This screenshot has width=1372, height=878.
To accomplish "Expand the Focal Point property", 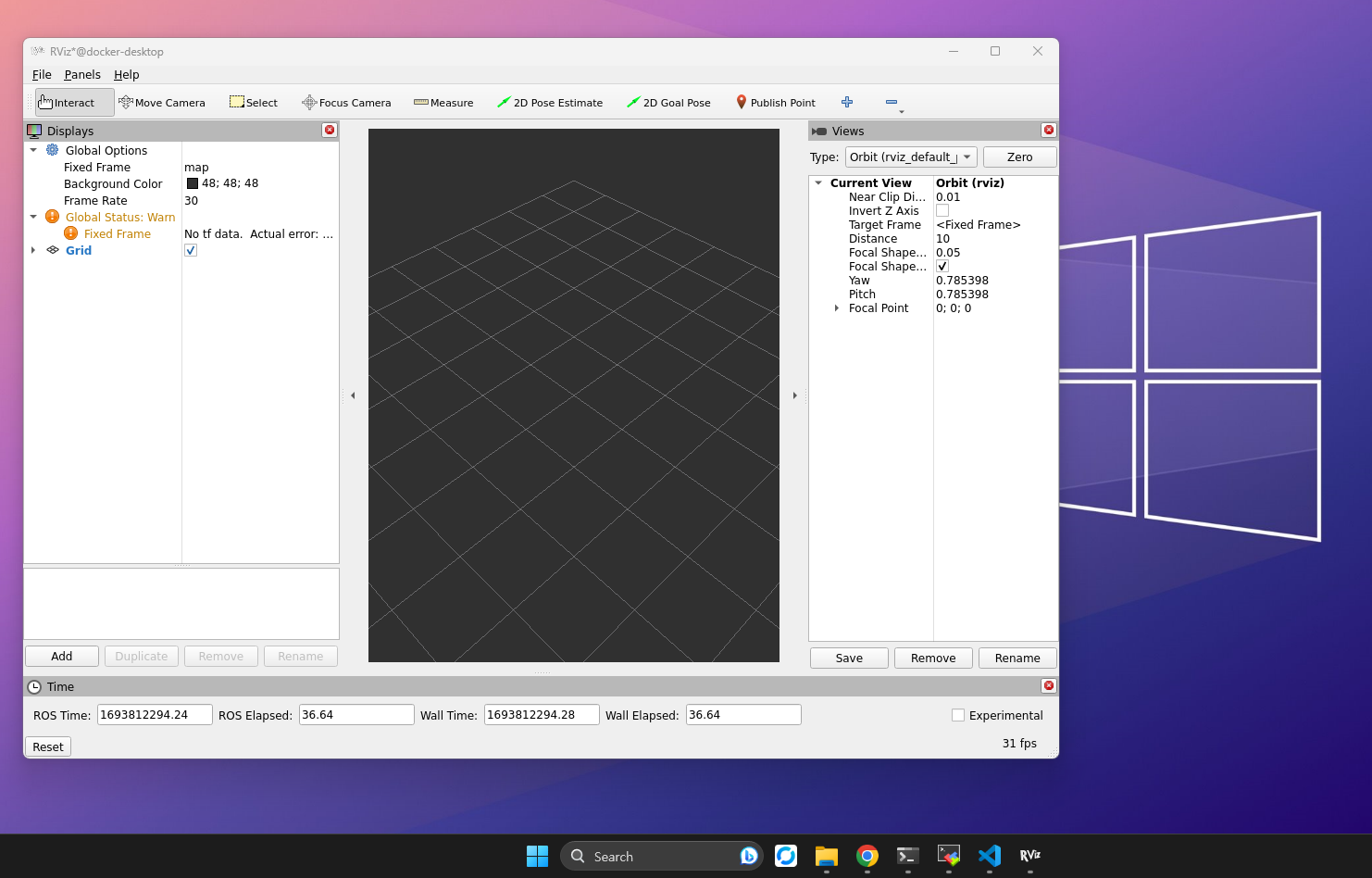I will [x=837, y=307].
